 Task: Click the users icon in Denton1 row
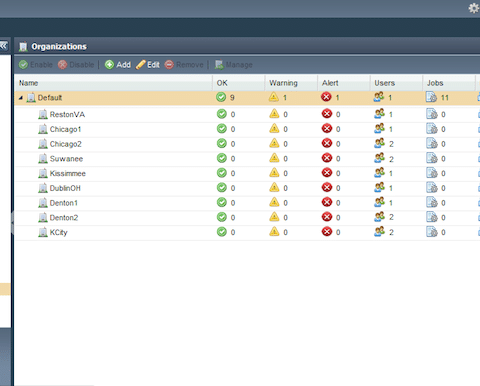(x=379, y=202)
